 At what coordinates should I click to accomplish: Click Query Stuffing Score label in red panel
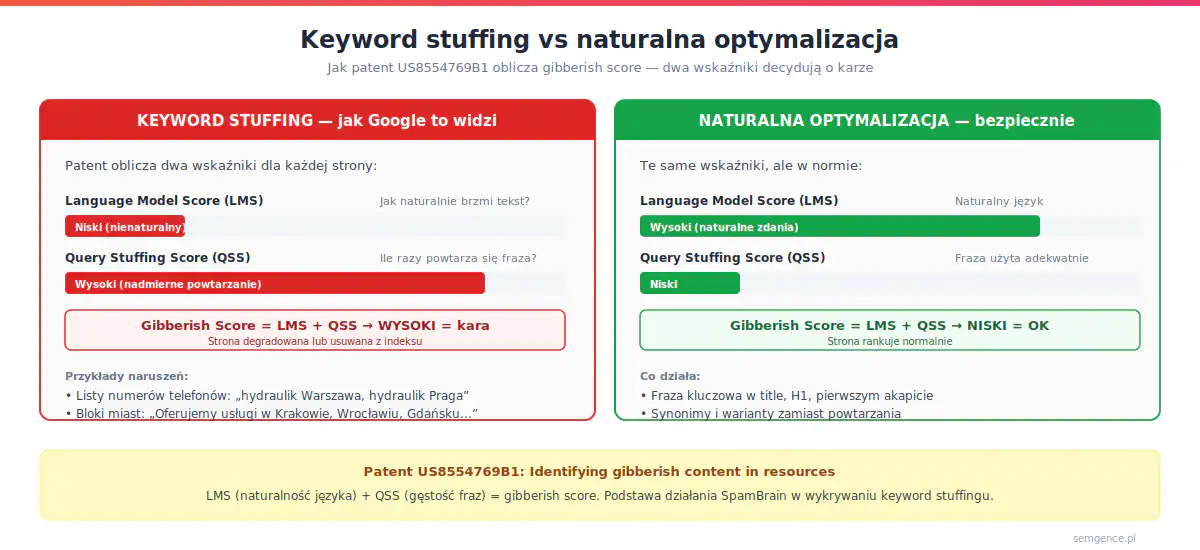coord(158,258)
